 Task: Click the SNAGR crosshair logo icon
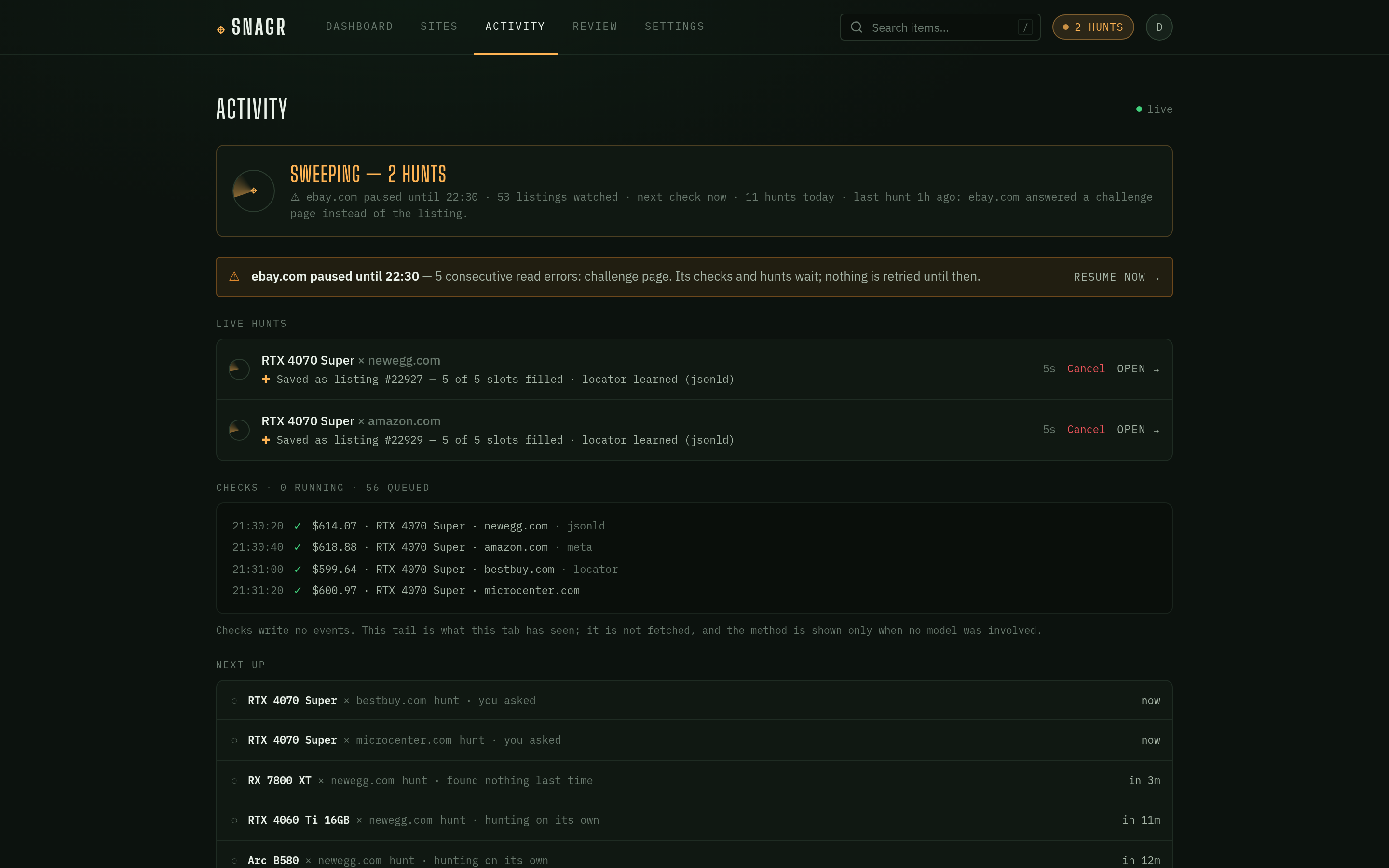[x=221, y=30]
